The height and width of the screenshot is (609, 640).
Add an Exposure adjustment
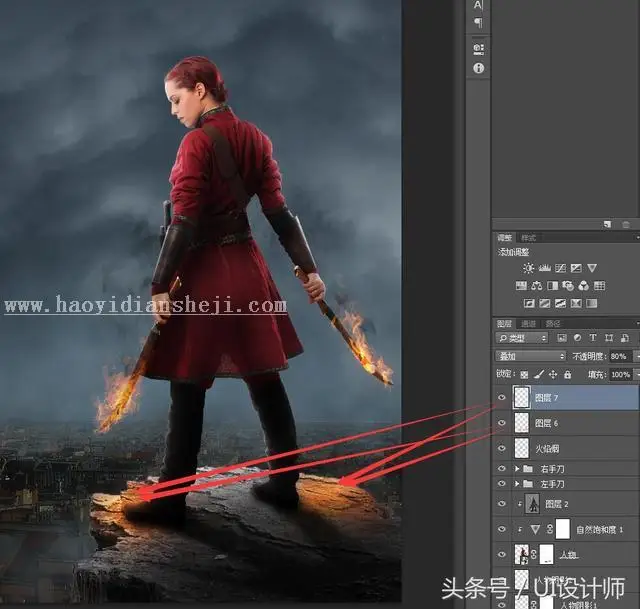pos(576,268)
